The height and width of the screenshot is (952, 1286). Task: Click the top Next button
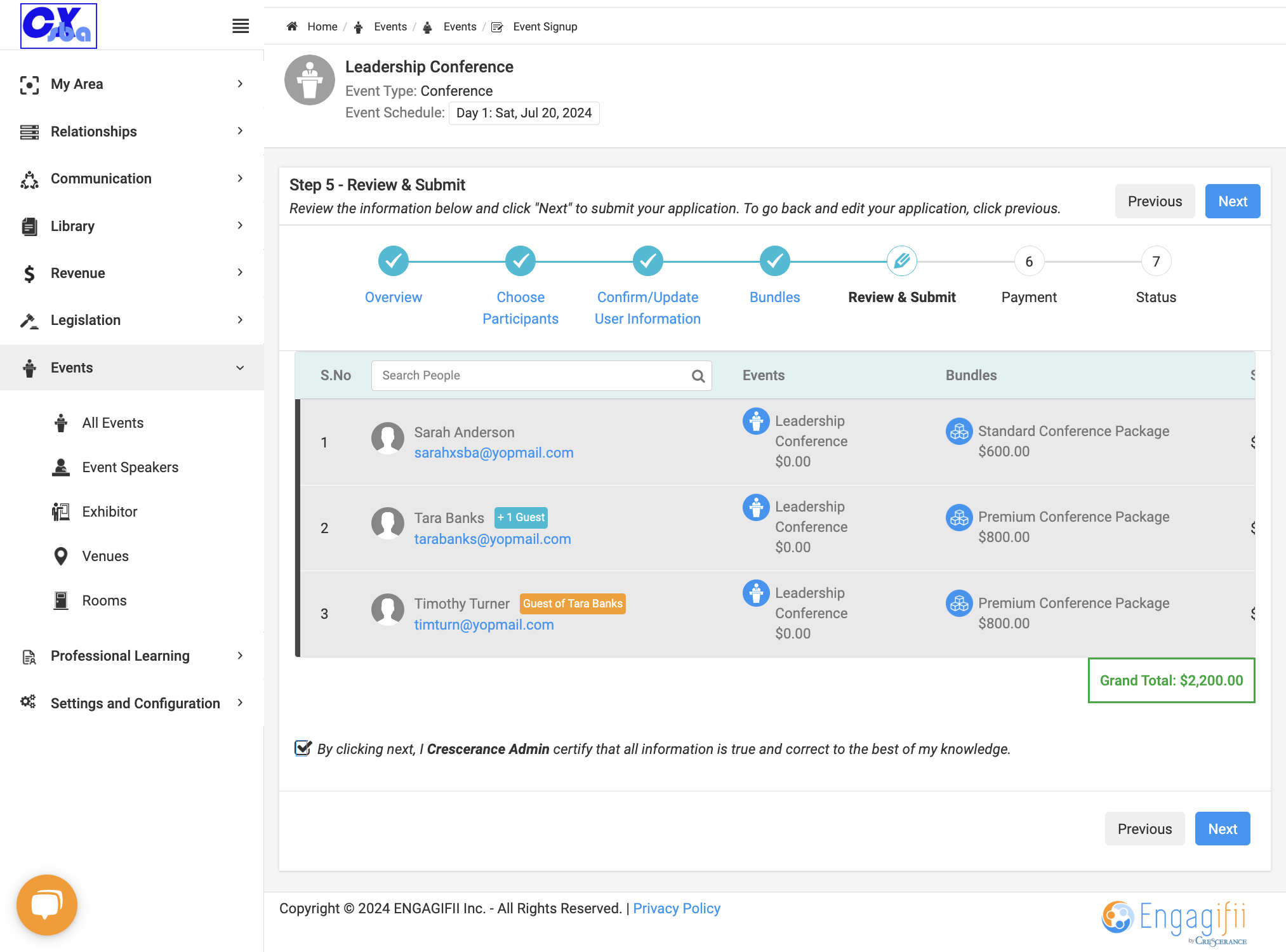pos(1233,201)
